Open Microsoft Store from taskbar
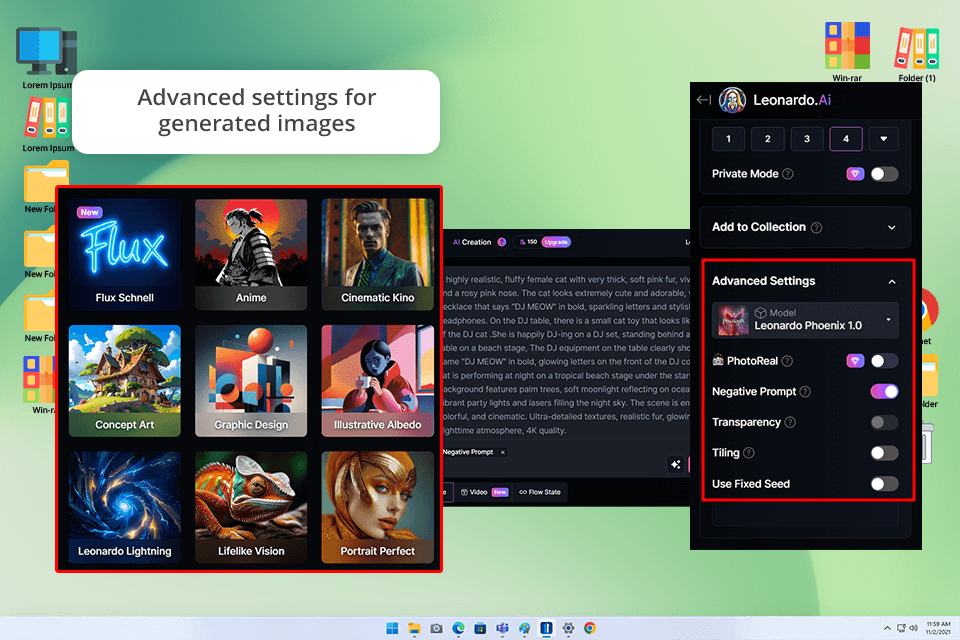This screenshot has width=960, height=640. pyautogui.click(x=481, y=628)
